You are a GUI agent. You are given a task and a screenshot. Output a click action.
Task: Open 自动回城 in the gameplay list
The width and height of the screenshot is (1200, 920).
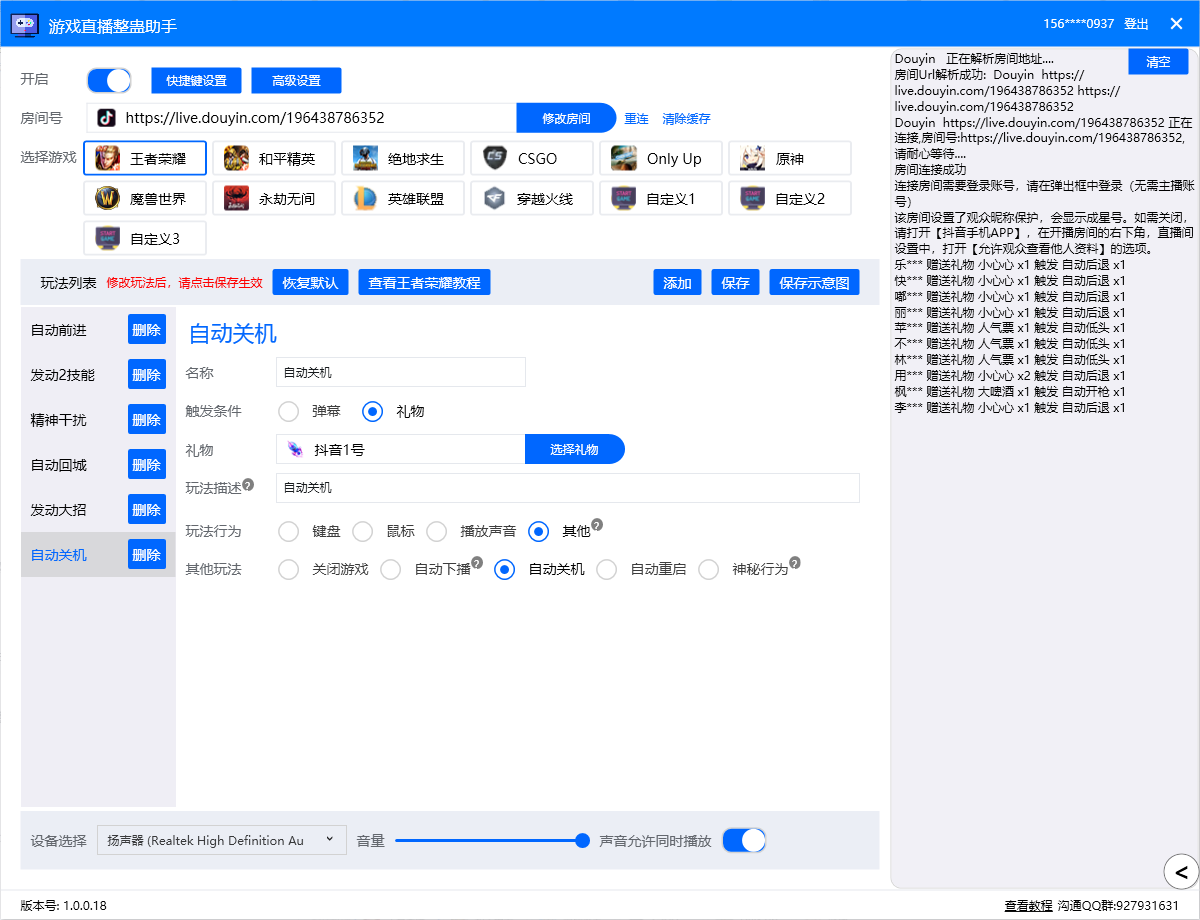pyautogui.click(x=59, y=464)
